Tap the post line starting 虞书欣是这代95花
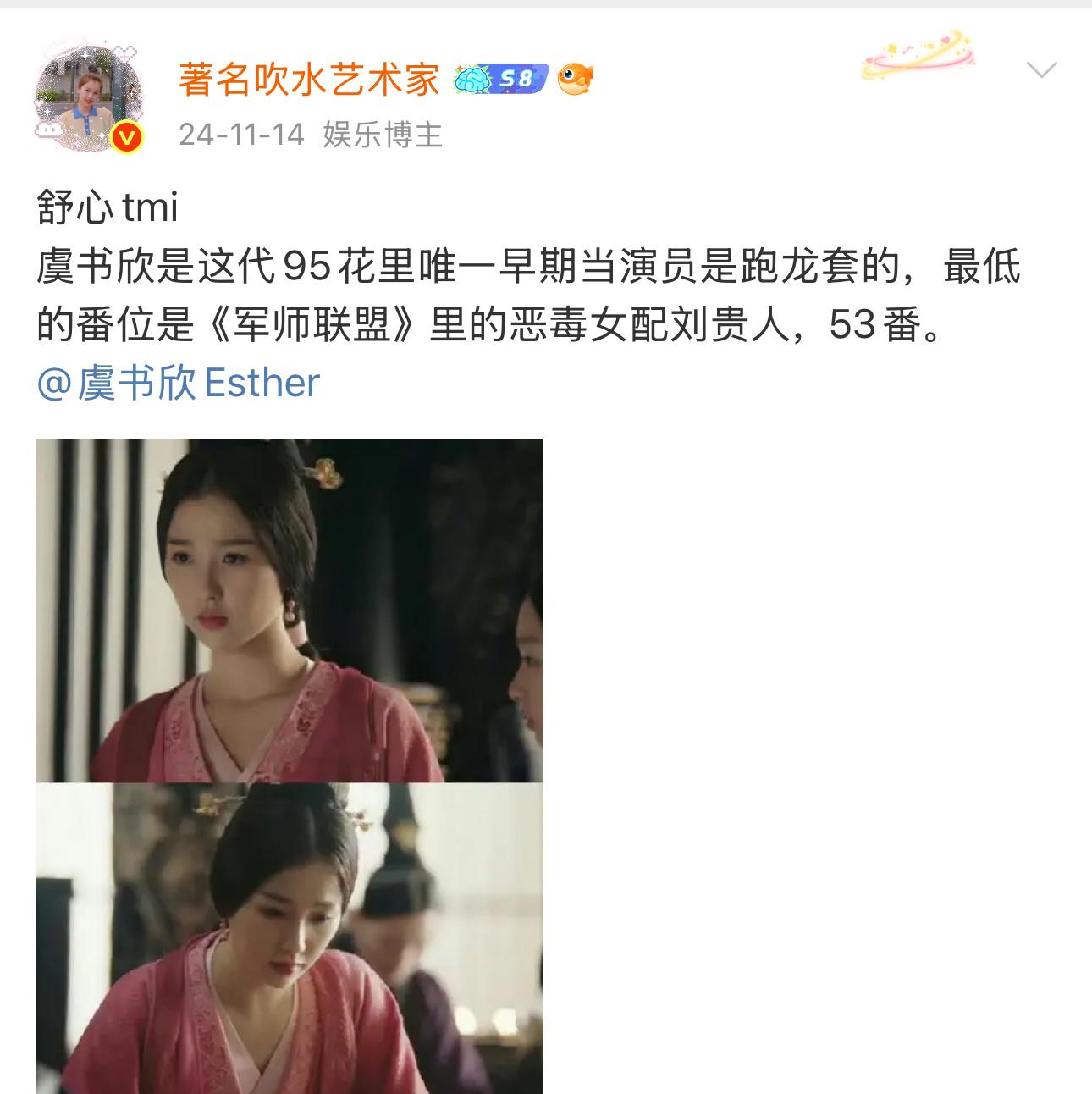The height and width of the screenshot is (1094, 1092). pyautogui.click(x=528, y=268)
